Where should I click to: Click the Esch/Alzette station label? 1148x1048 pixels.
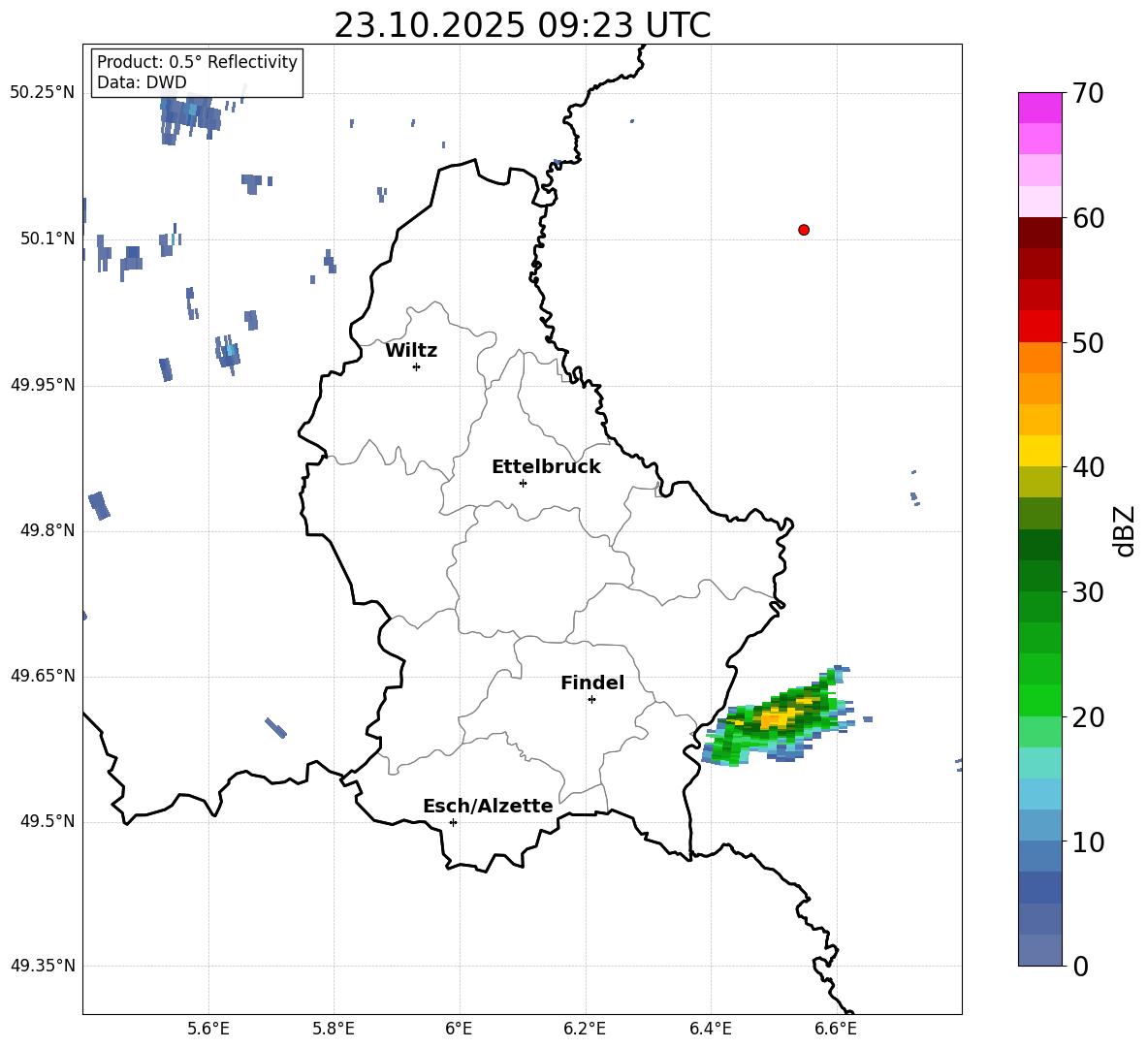pos(488,806)
